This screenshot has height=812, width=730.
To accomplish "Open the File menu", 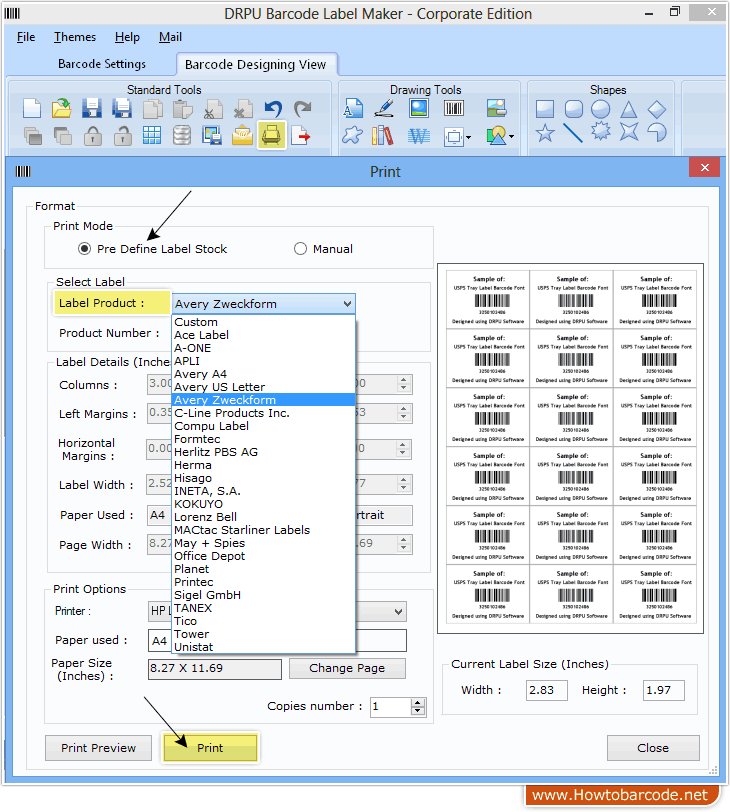I will [x=26, y=37].
